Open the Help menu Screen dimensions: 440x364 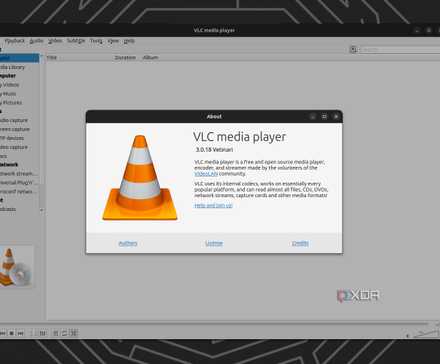[x=129, y=41]
